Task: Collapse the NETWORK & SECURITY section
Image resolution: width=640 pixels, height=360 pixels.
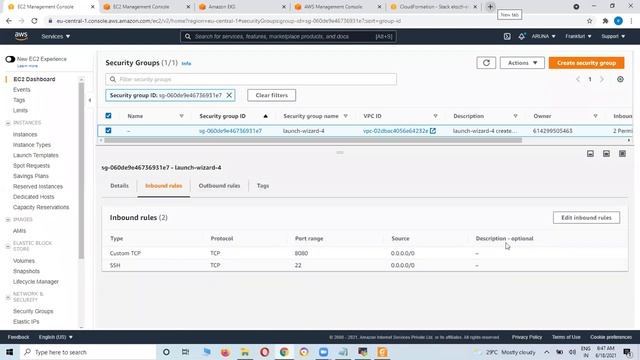Action: coord(8,297)
